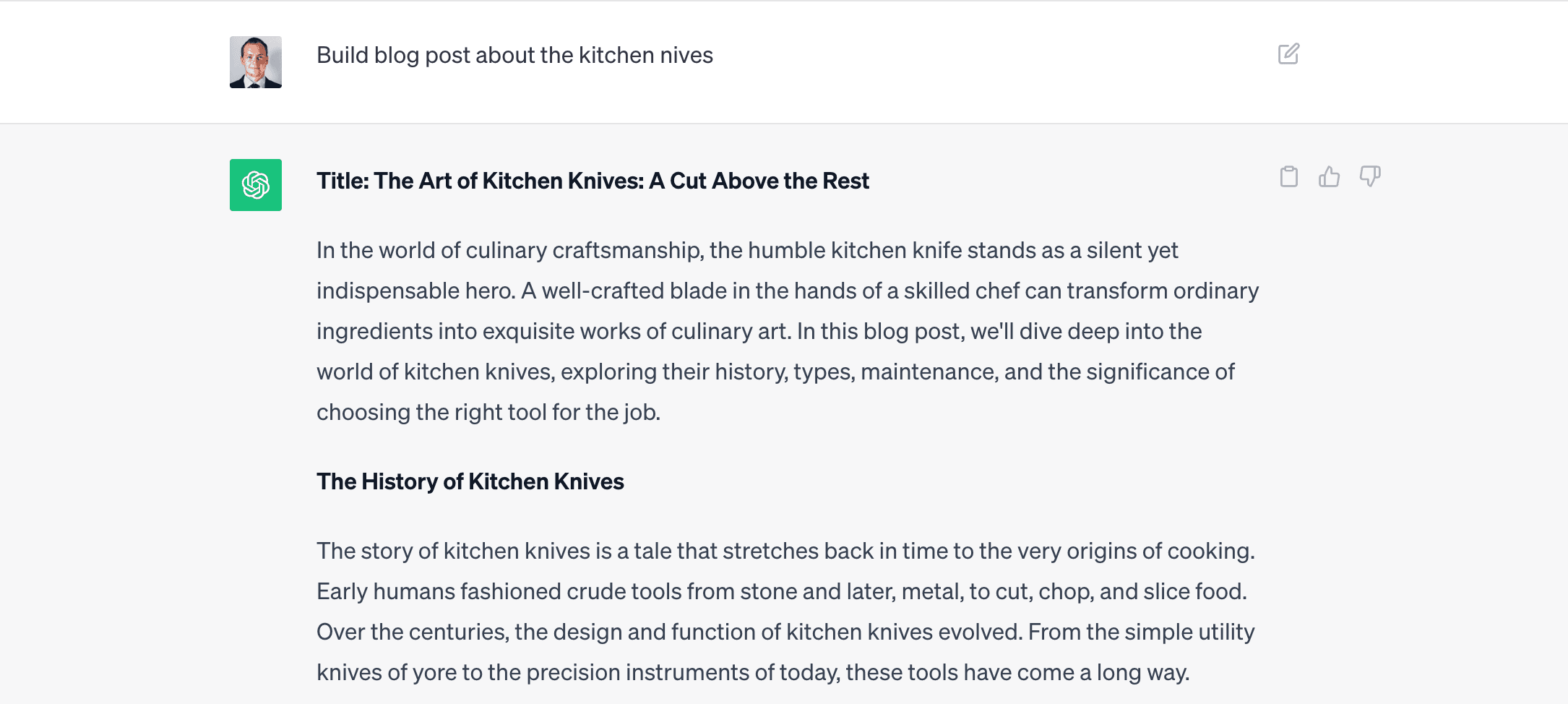Click the prompt text about kitchen nives

tap(514, 56)
